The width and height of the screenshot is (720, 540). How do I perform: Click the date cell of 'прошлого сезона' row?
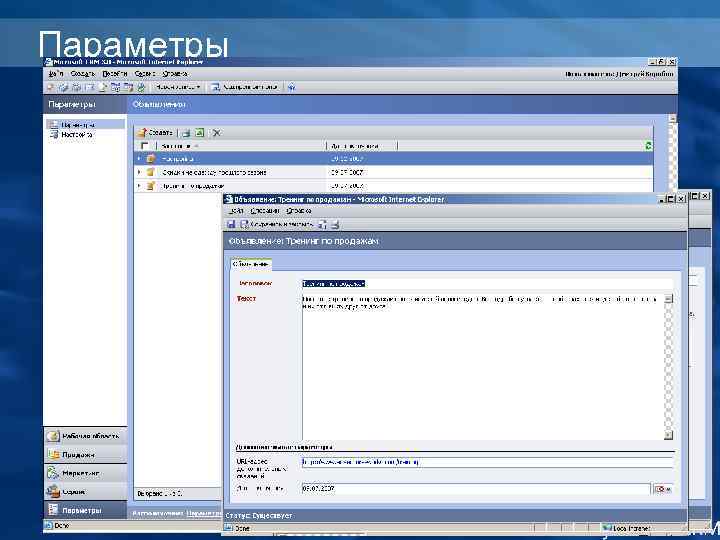347,173
